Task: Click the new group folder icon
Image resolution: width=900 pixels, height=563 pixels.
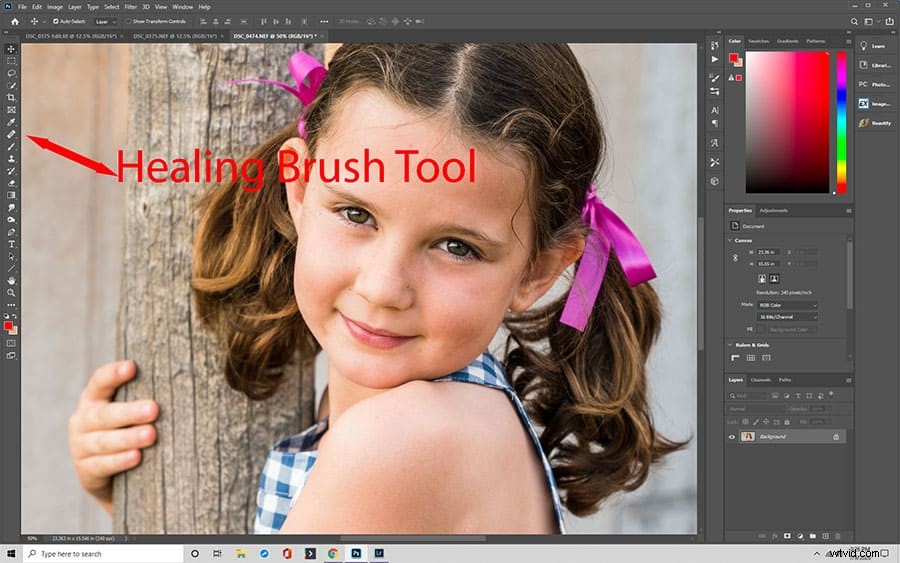Action: pyautogui.click(x=813, y=536)
